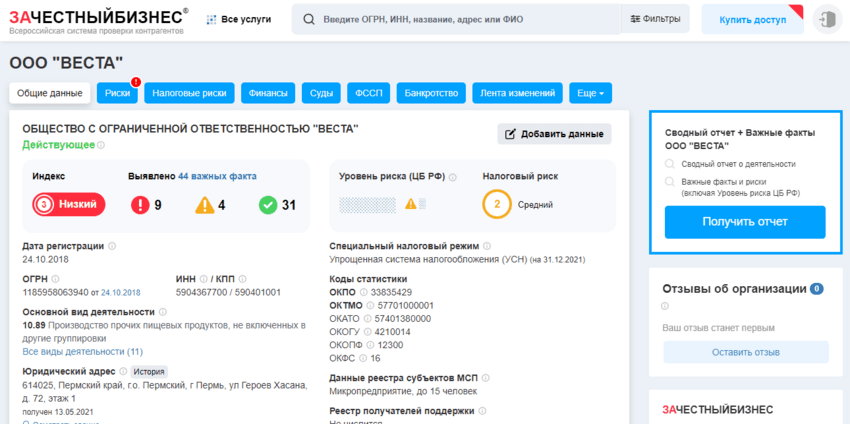Image resolution: width=850 pixels, height=424 pixels.
Task: Click info icon beside ОКАТО
Action: [x=368, y=319]
